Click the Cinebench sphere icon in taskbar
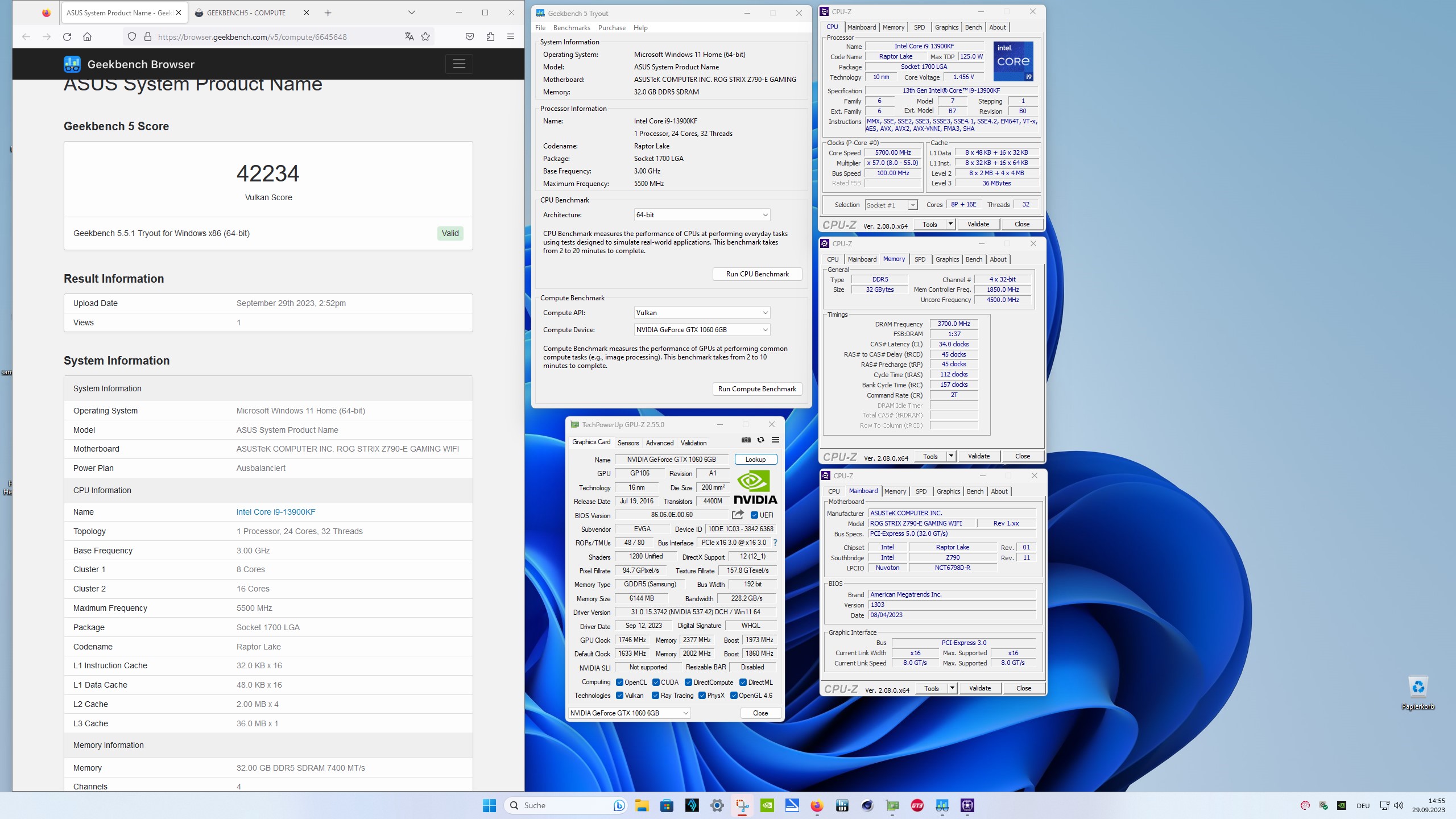This screenshot has width=1456, height=819. tap(867, 805)
